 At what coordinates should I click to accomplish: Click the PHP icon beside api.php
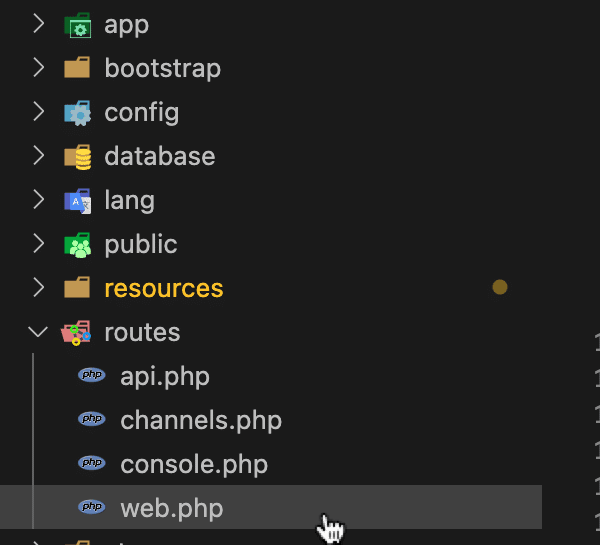point(92,376)
